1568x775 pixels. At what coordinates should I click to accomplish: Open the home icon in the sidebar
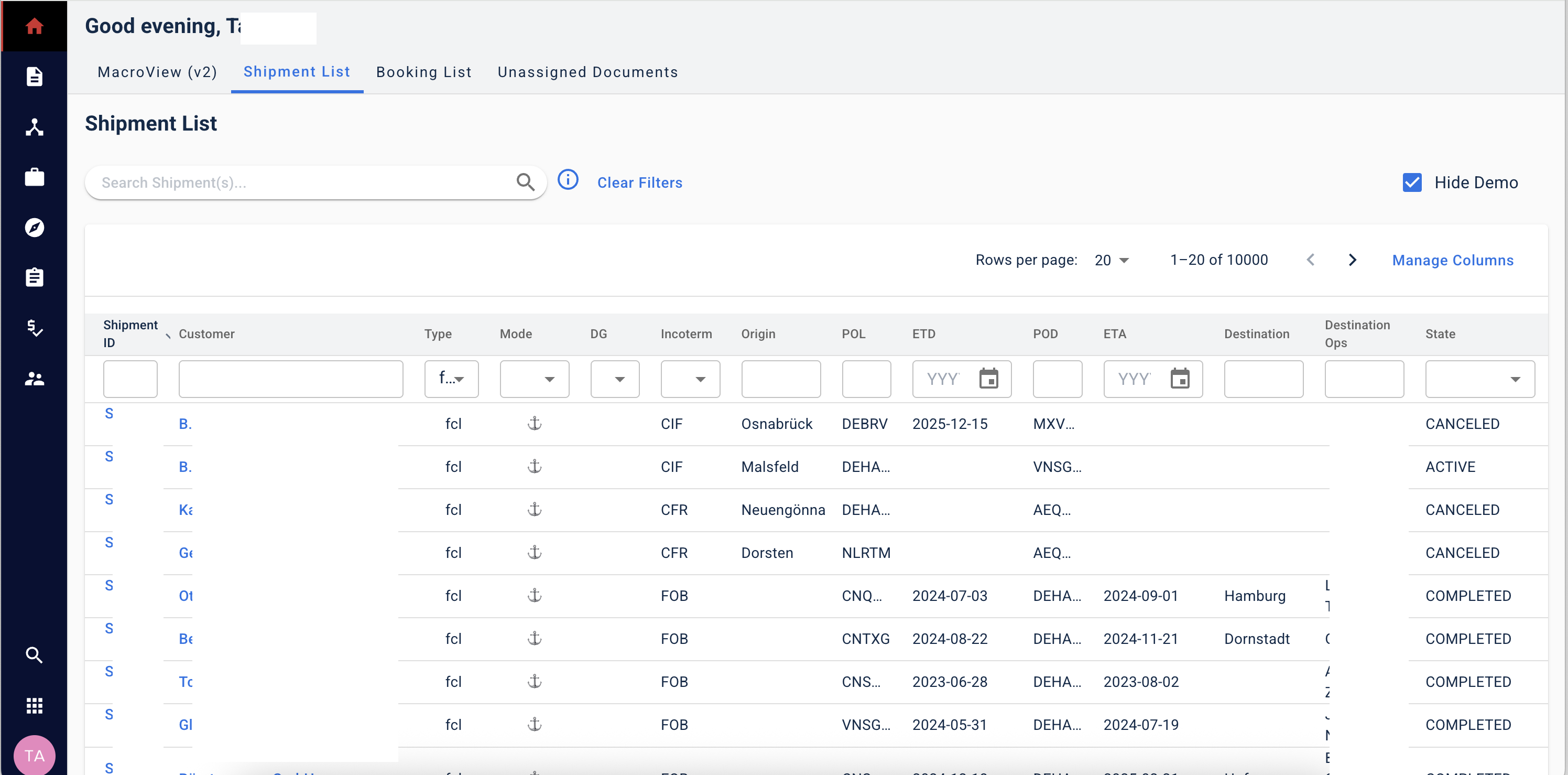[34, 26]
